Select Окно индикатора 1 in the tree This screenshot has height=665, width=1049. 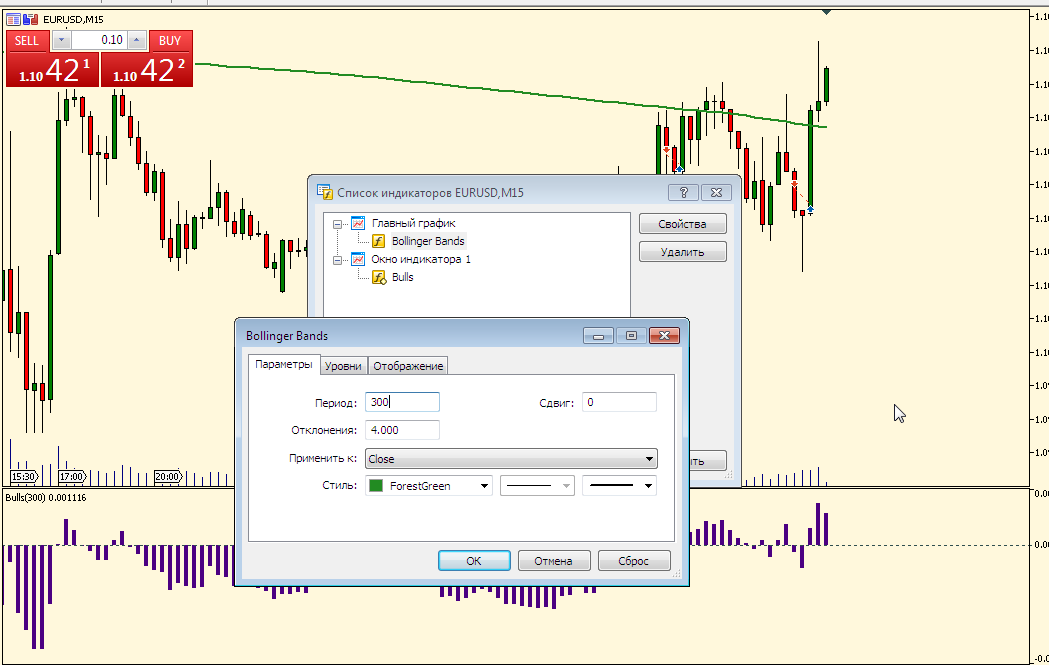pyautogui.click(x=421, y=260)
